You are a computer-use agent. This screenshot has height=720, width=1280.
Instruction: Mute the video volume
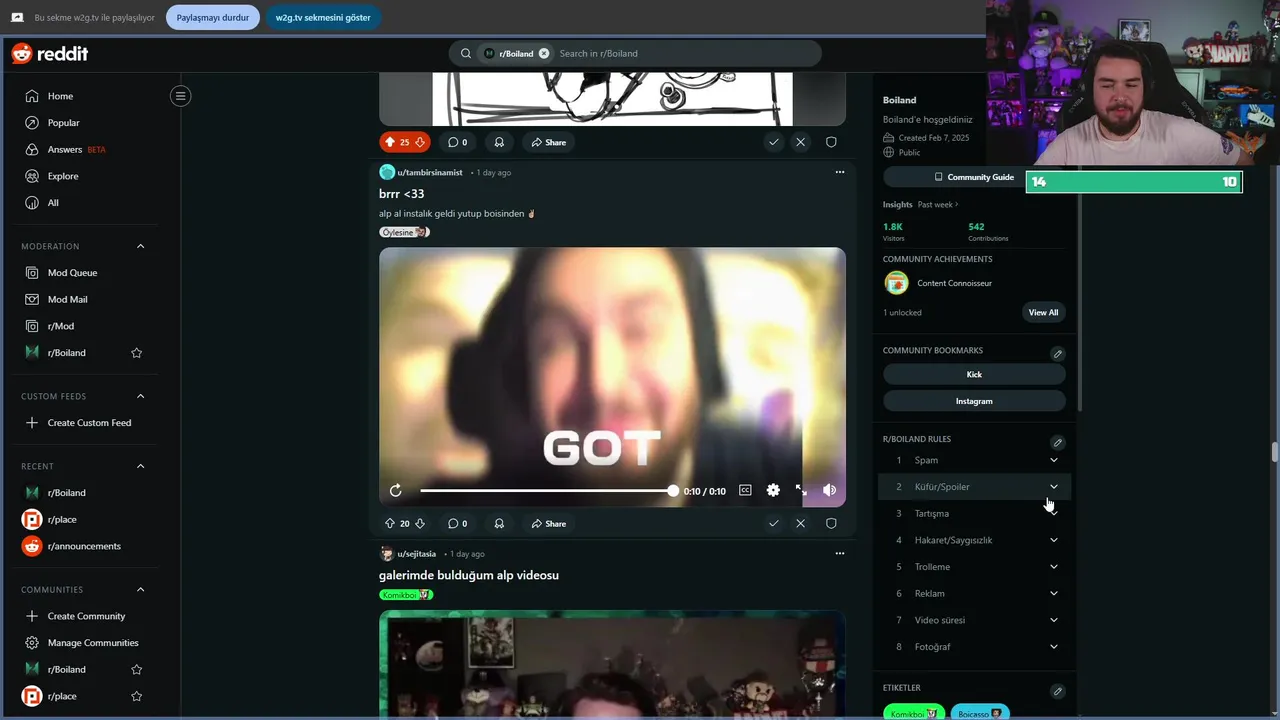tap(829, 490)
